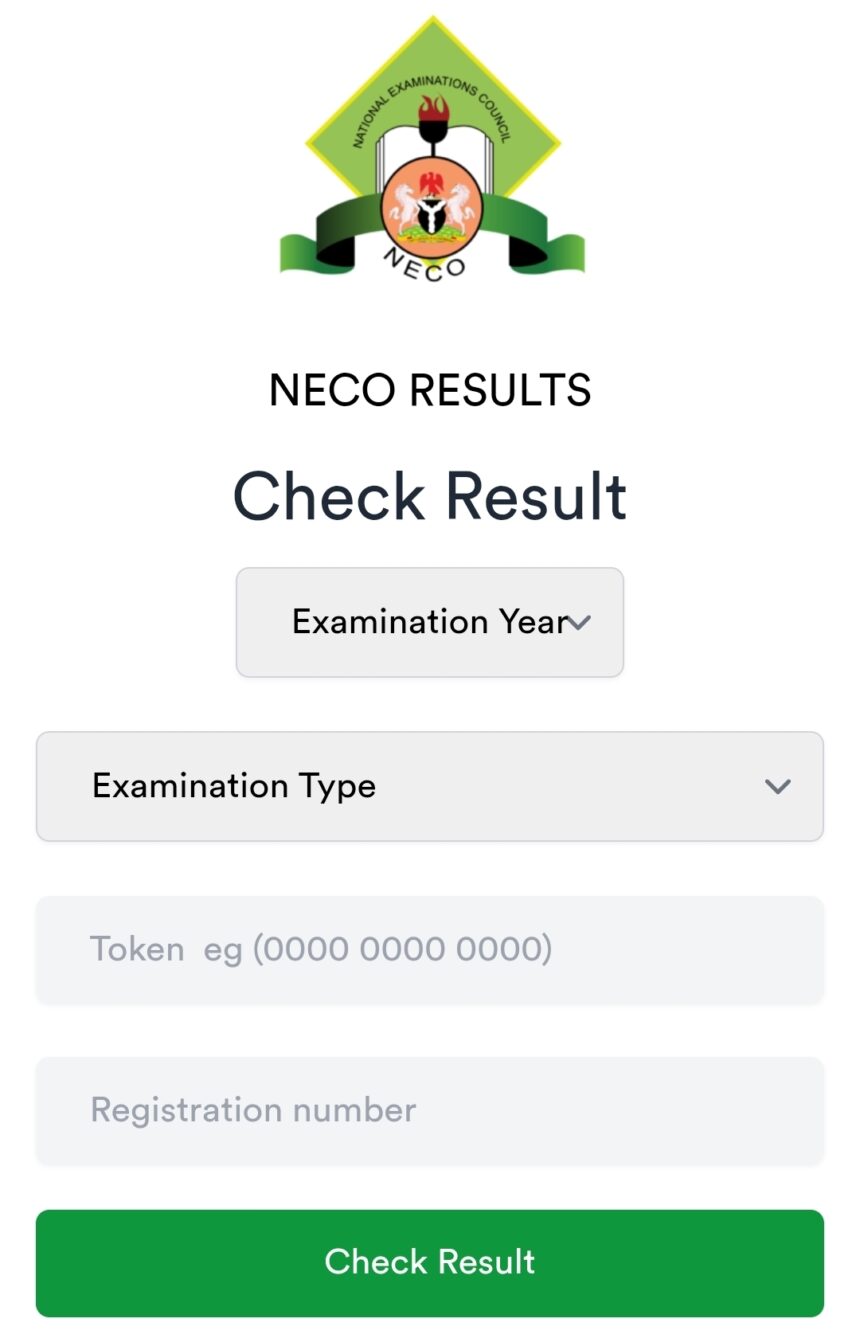Viewport: 860px width, 1334px height.
Task: Click the torch flame in the logo
Action: [434, 106]
